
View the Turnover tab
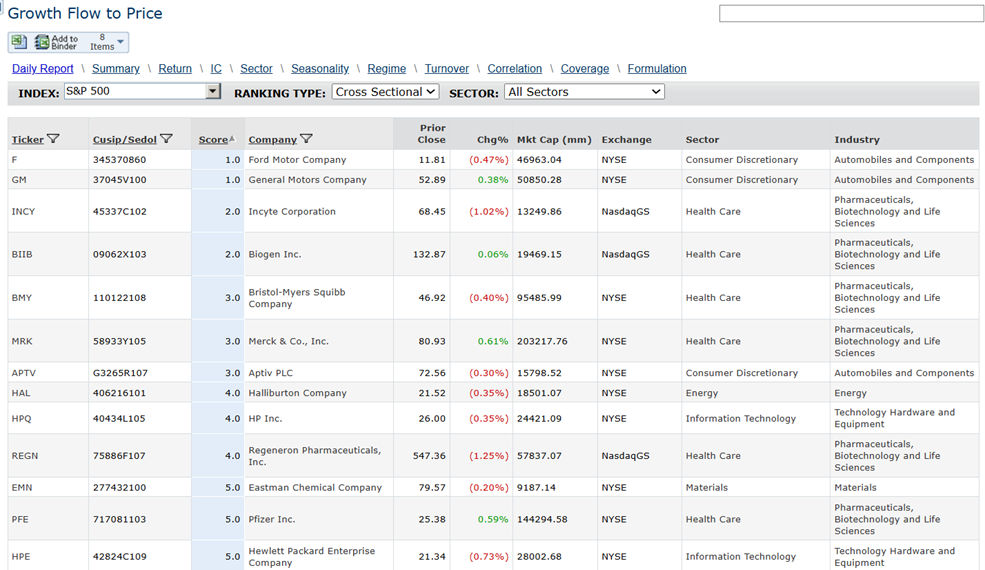coord(447,69)
